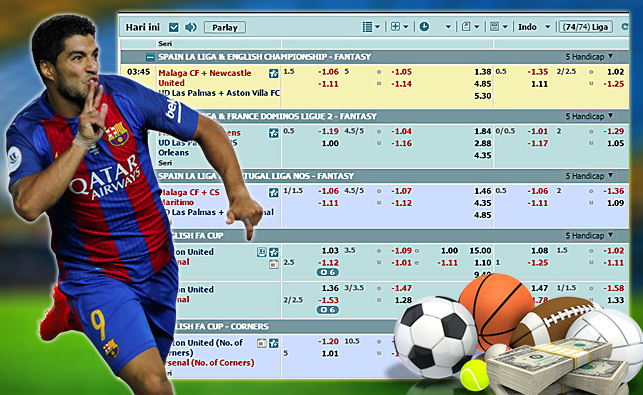This screenshot has width=643, height=395.
Task: Click the English FA Cup - Corners header
Action: tap(221, 327)
